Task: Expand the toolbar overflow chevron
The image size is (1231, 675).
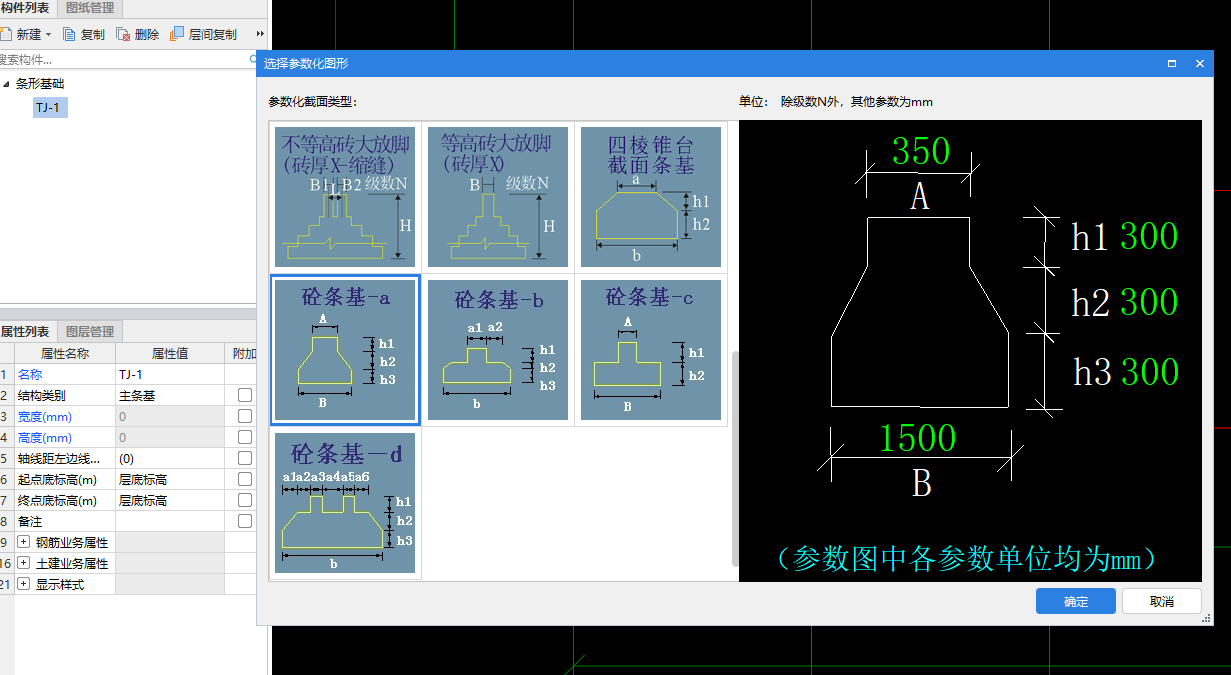Action: (261, 34)
